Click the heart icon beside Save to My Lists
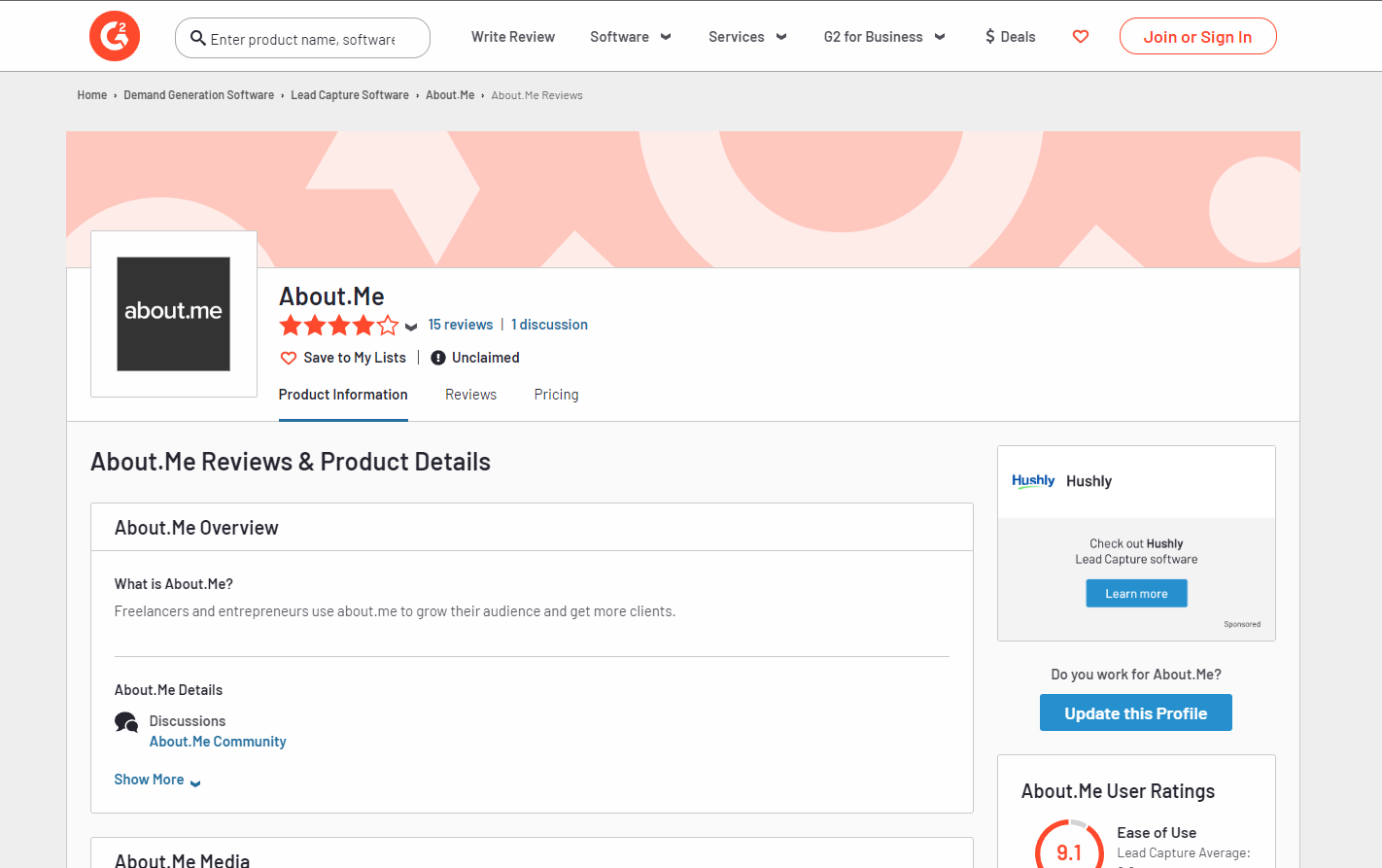 tap(289, 358)
